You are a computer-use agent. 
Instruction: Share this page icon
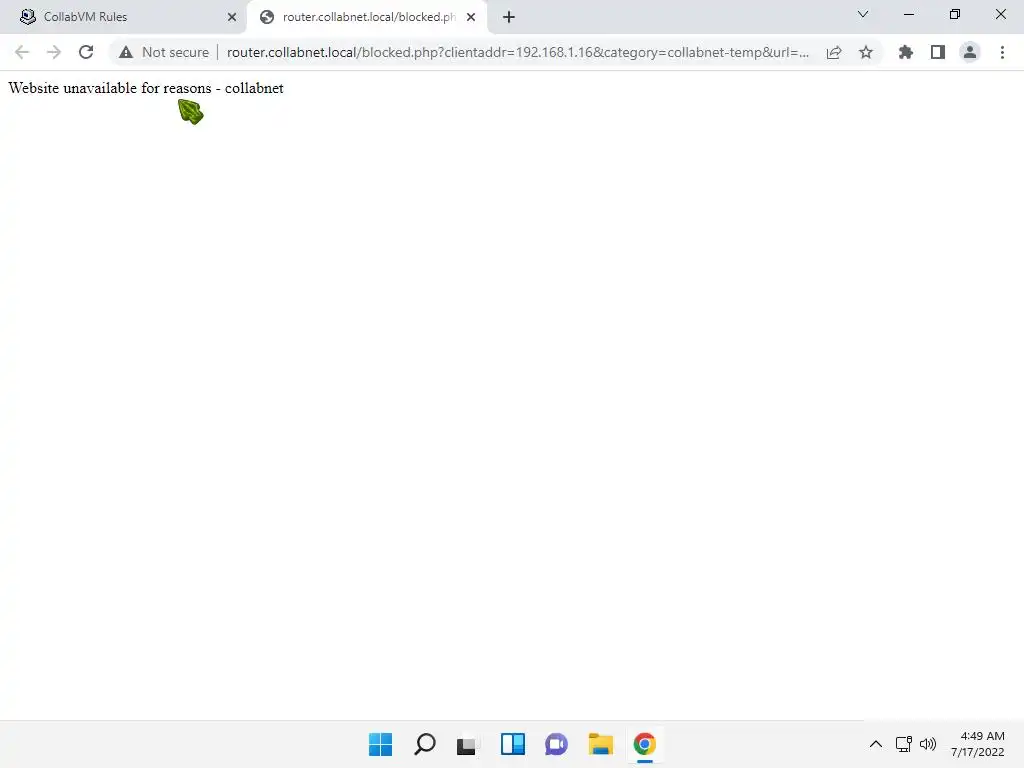pyautogui.click(x=834, y=52)
